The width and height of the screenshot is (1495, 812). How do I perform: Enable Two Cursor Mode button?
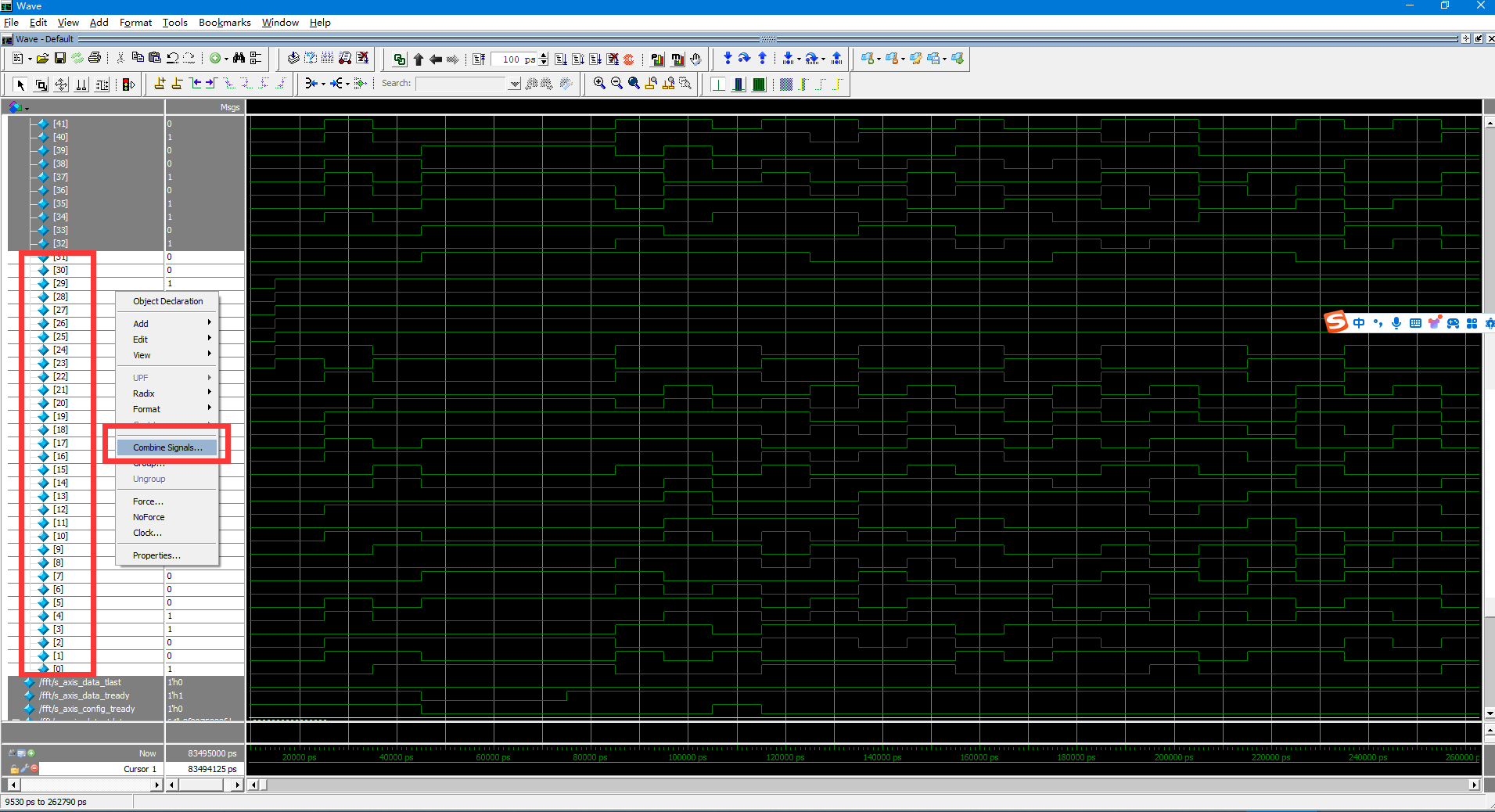(x=81, y=84)
